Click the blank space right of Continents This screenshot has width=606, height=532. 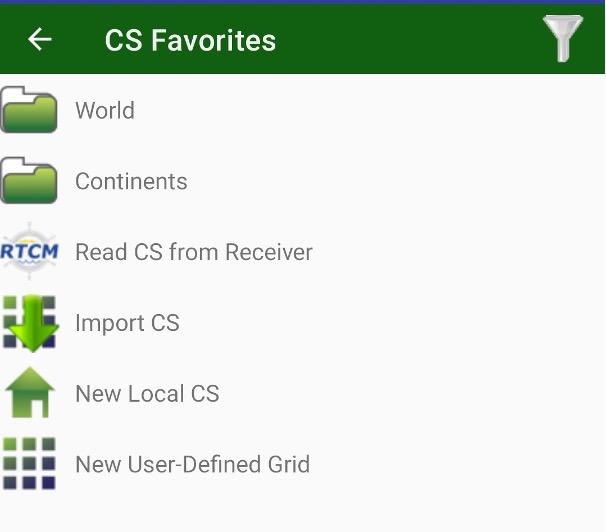click(x=394, y=181)
